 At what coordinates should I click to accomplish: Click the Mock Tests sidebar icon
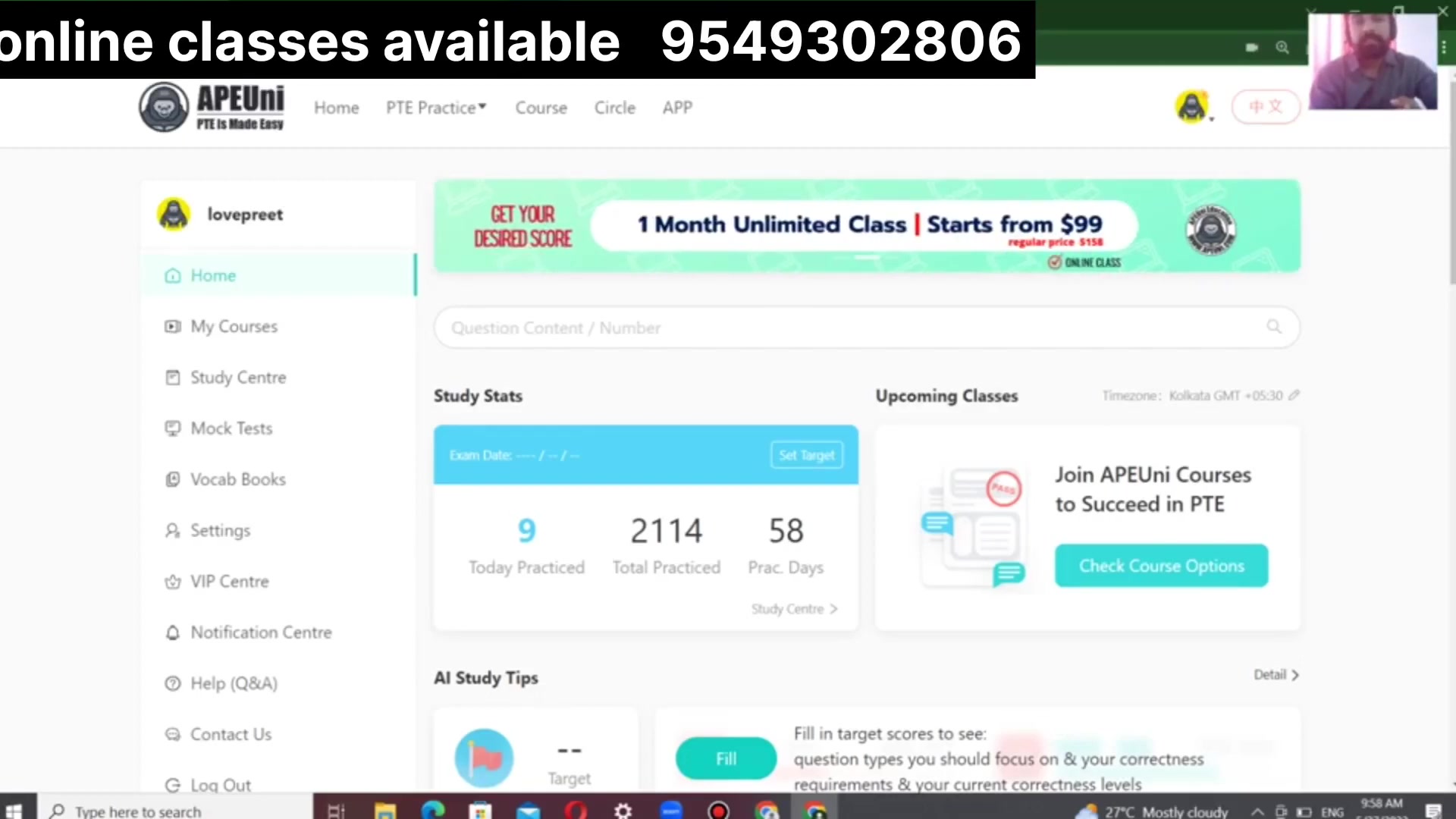173,428
